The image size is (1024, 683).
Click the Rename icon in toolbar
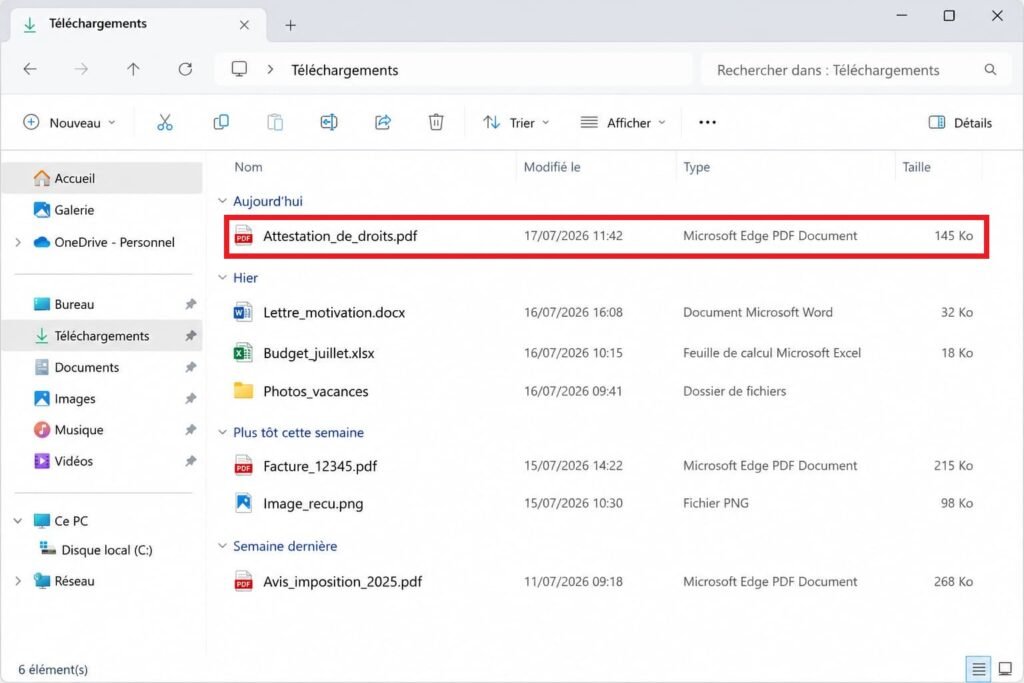pos(328,122)
